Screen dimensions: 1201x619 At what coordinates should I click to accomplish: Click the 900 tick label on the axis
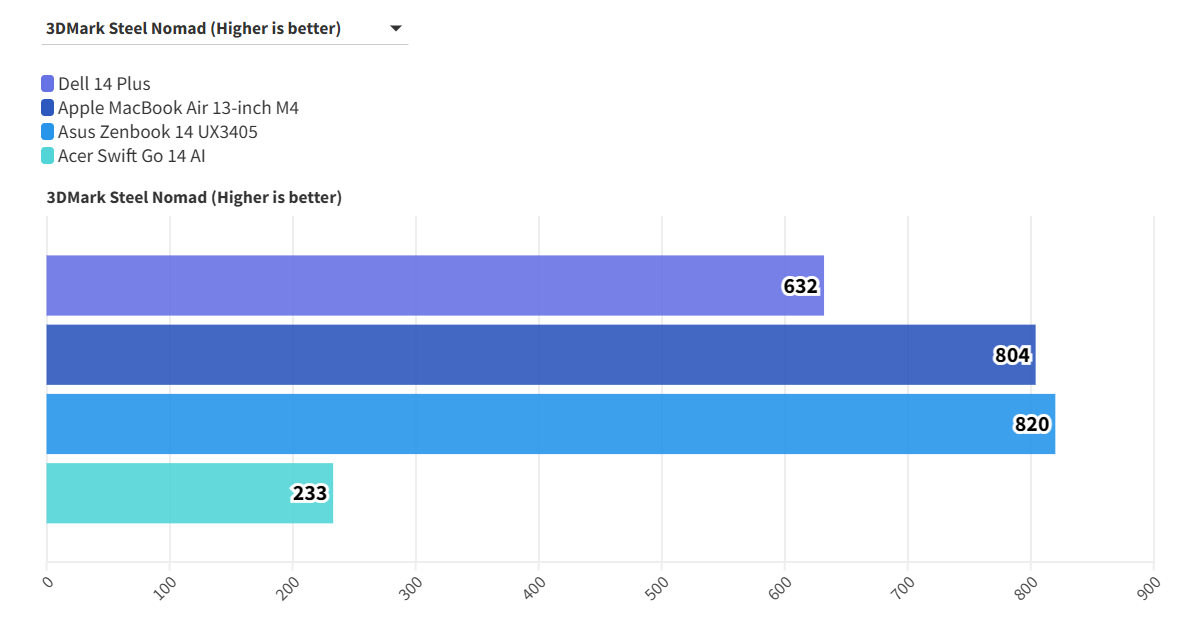pyautogui.click(x=1148, y=587)
